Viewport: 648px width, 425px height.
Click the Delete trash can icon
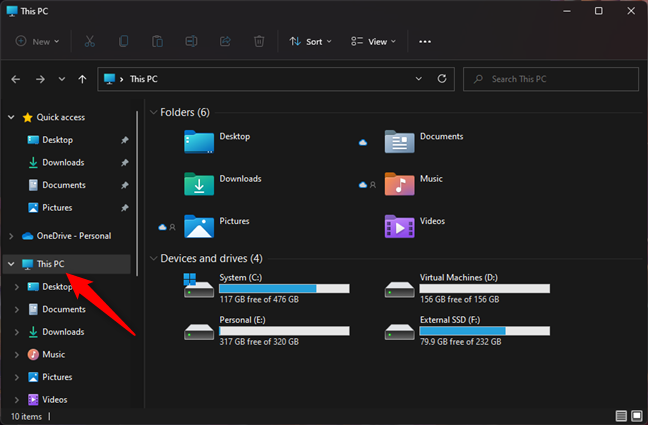(x=259, y=41)
